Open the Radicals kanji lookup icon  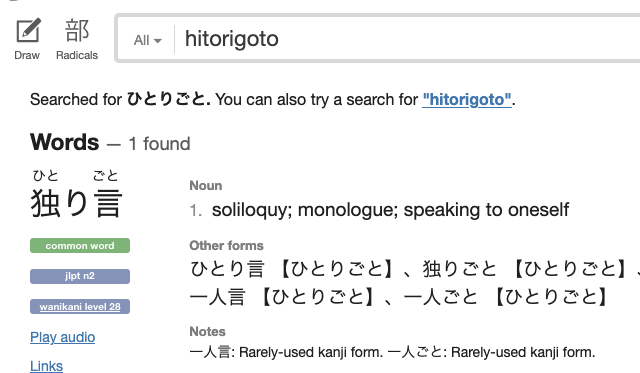[77, 31]
